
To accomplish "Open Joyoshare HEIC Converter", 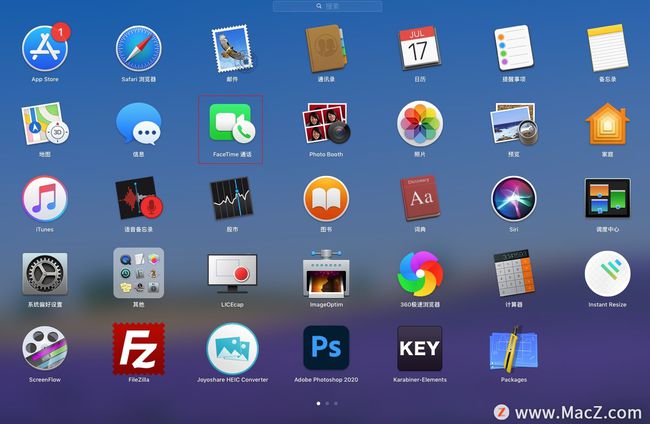I will (x=232, y=348).
